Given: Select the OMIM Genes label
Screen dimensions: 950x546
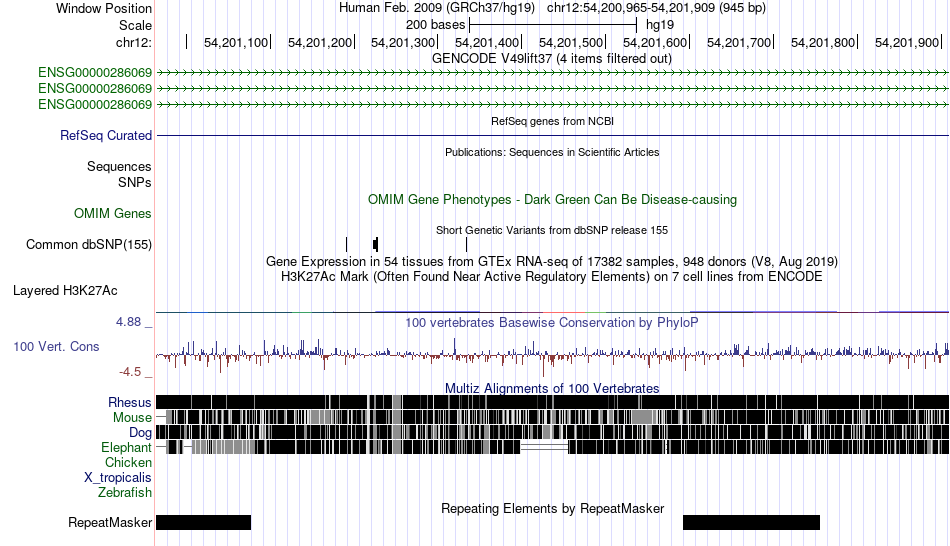Looking at the screenshot, I should pyautogui.click(x=112, y=213).
